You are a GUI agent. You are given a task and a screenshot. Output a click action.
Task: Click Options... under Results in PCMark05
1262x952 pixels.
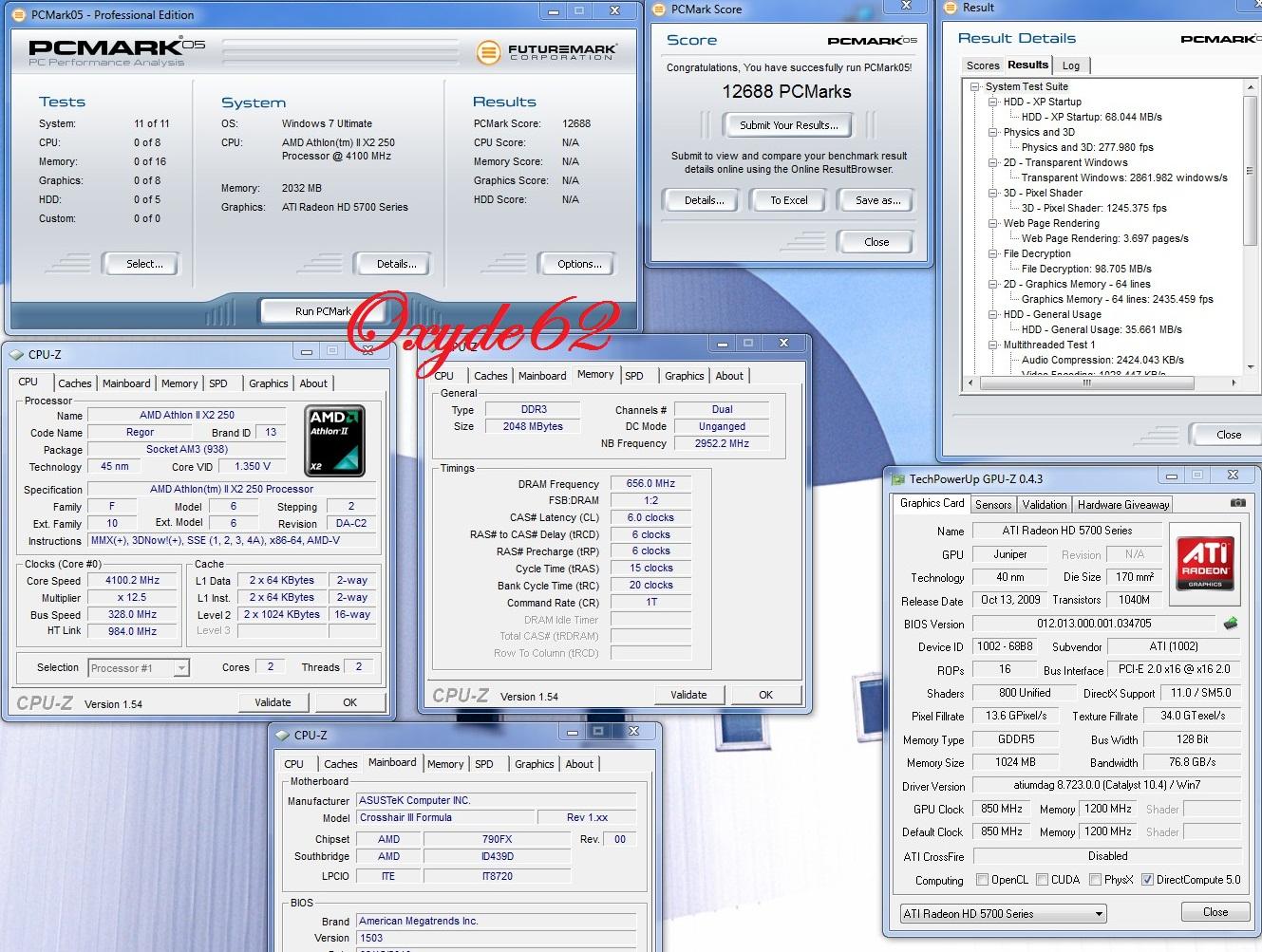[x=579, y=264]
